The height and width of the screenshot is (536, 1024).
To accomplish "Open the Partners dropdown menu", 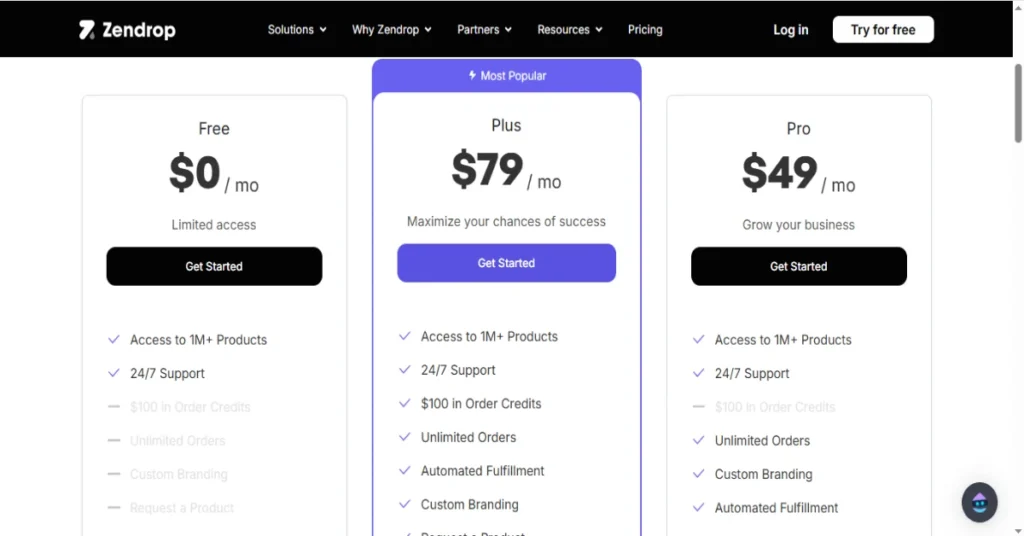I will (485, 29).
